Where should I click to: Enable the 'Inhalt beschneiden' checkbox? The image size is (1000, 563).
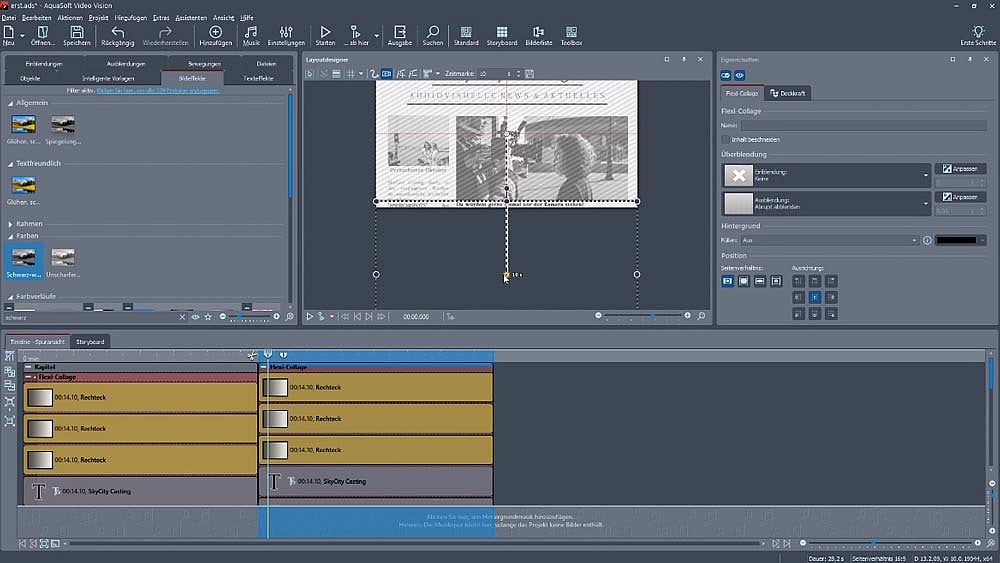[727, 139]
